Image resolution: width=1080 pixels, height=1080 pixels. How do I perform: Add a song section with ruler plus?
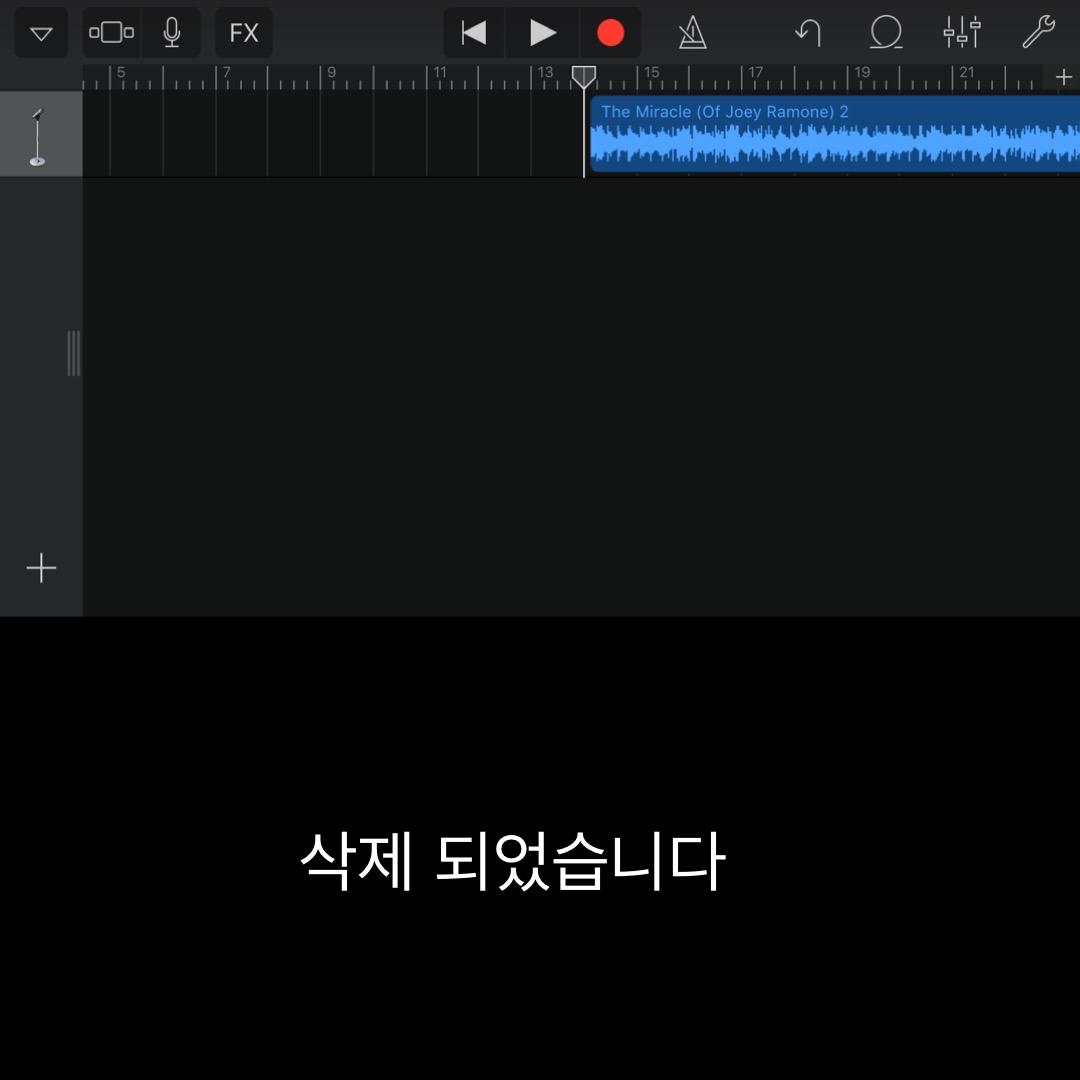coord(1063,78)
